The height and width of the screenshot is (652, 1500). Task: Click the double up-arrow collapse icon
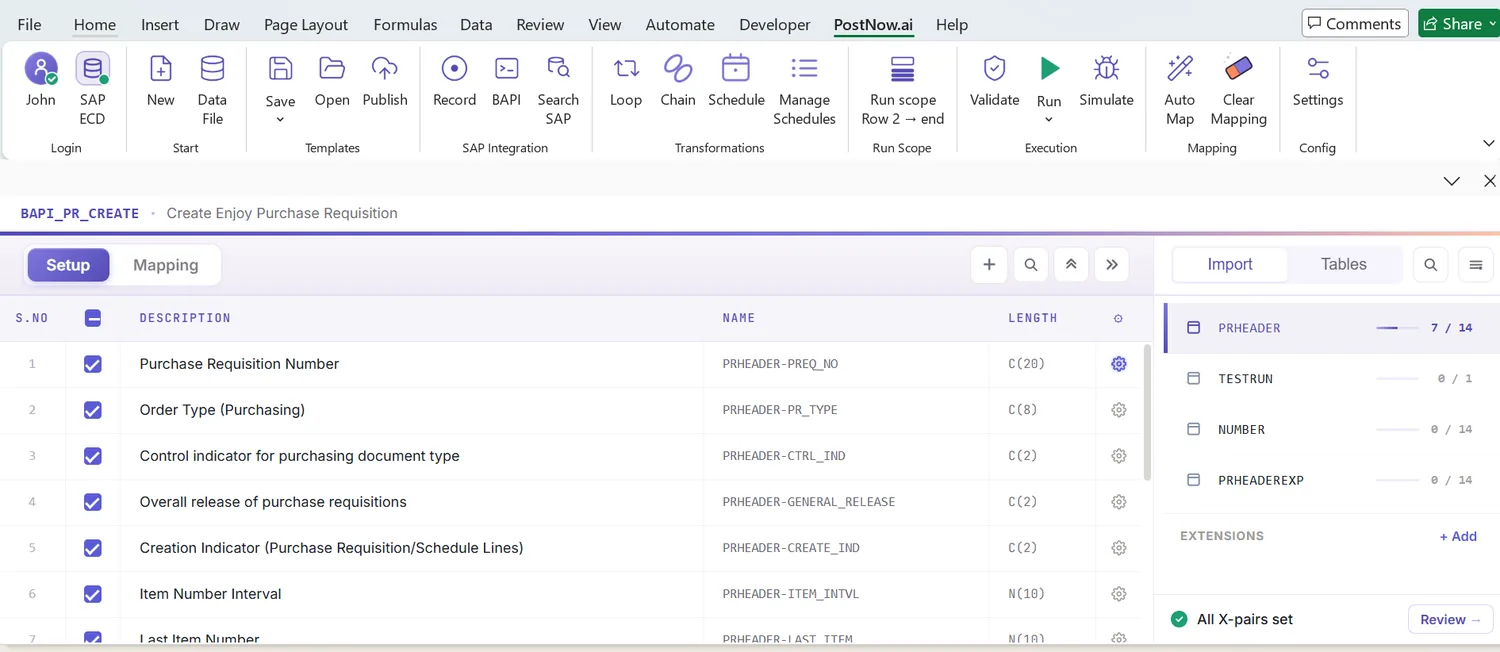1071,265
